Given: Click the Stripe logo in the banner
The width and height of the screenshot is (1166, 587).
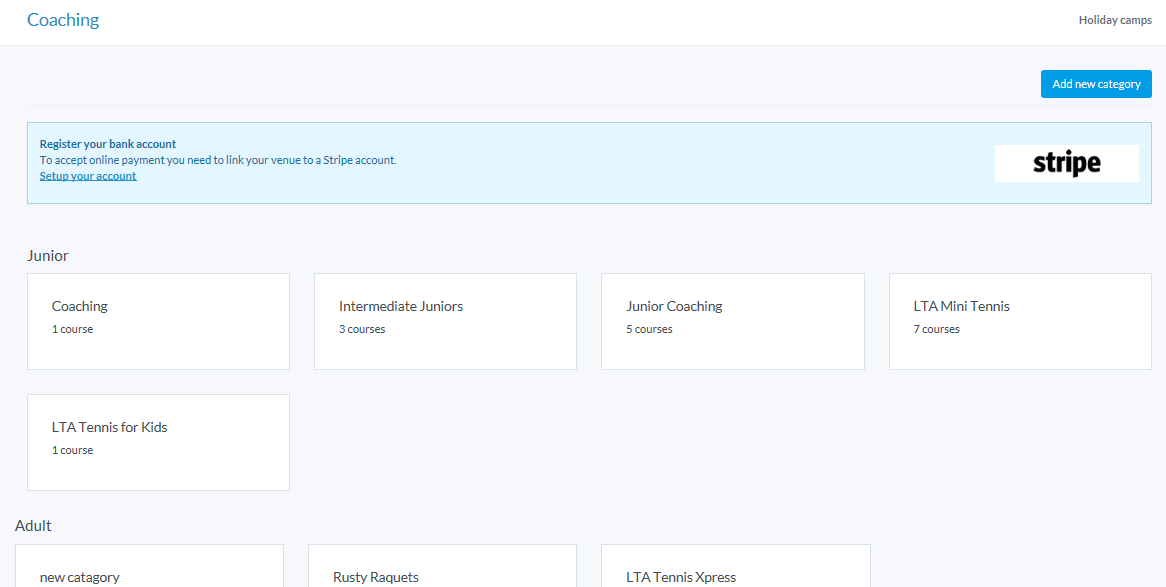Looking at the screenshot, I should point(1066,163).
